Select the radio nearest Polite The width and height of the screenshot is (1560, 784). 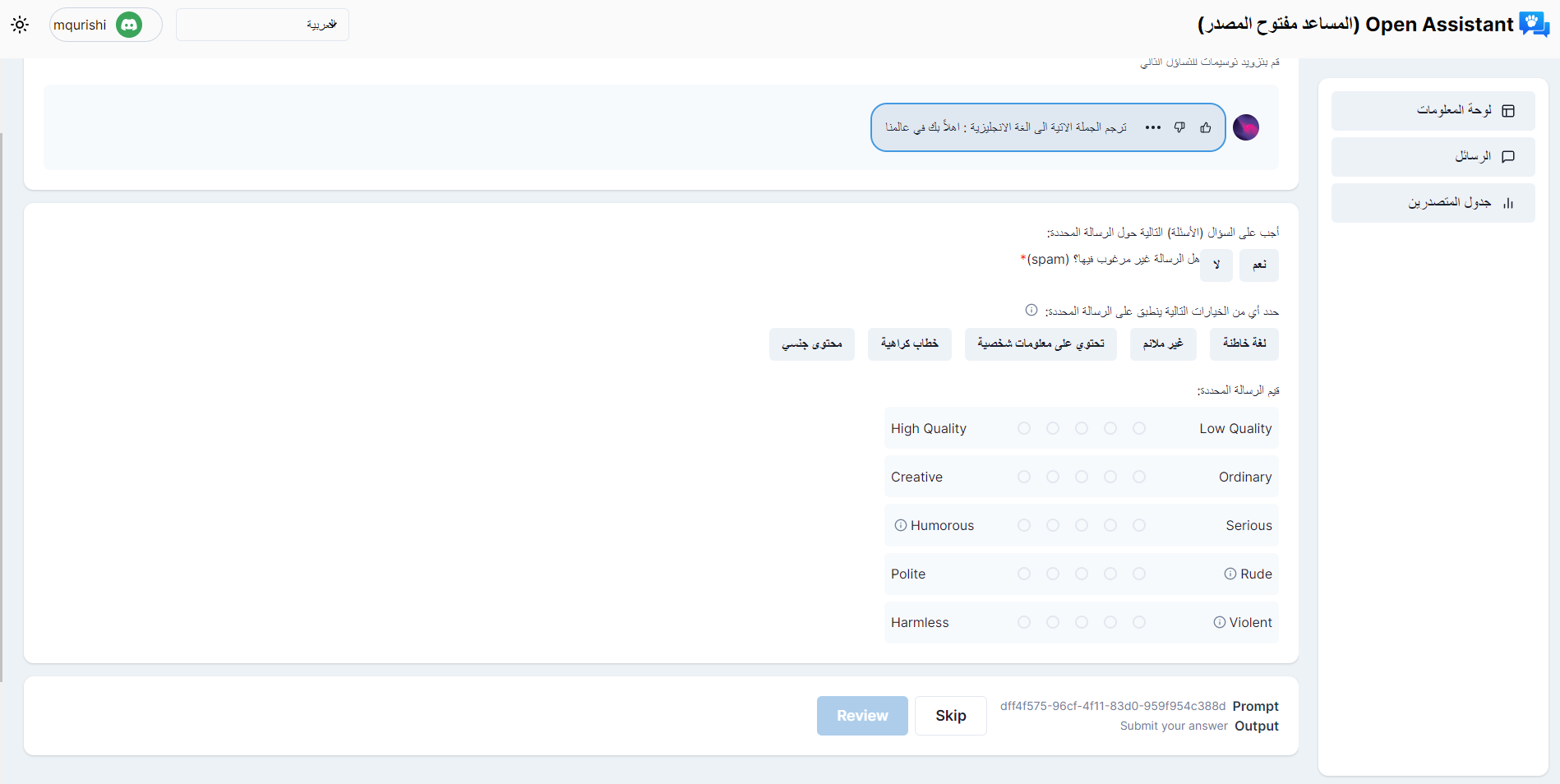point(1024,574)
